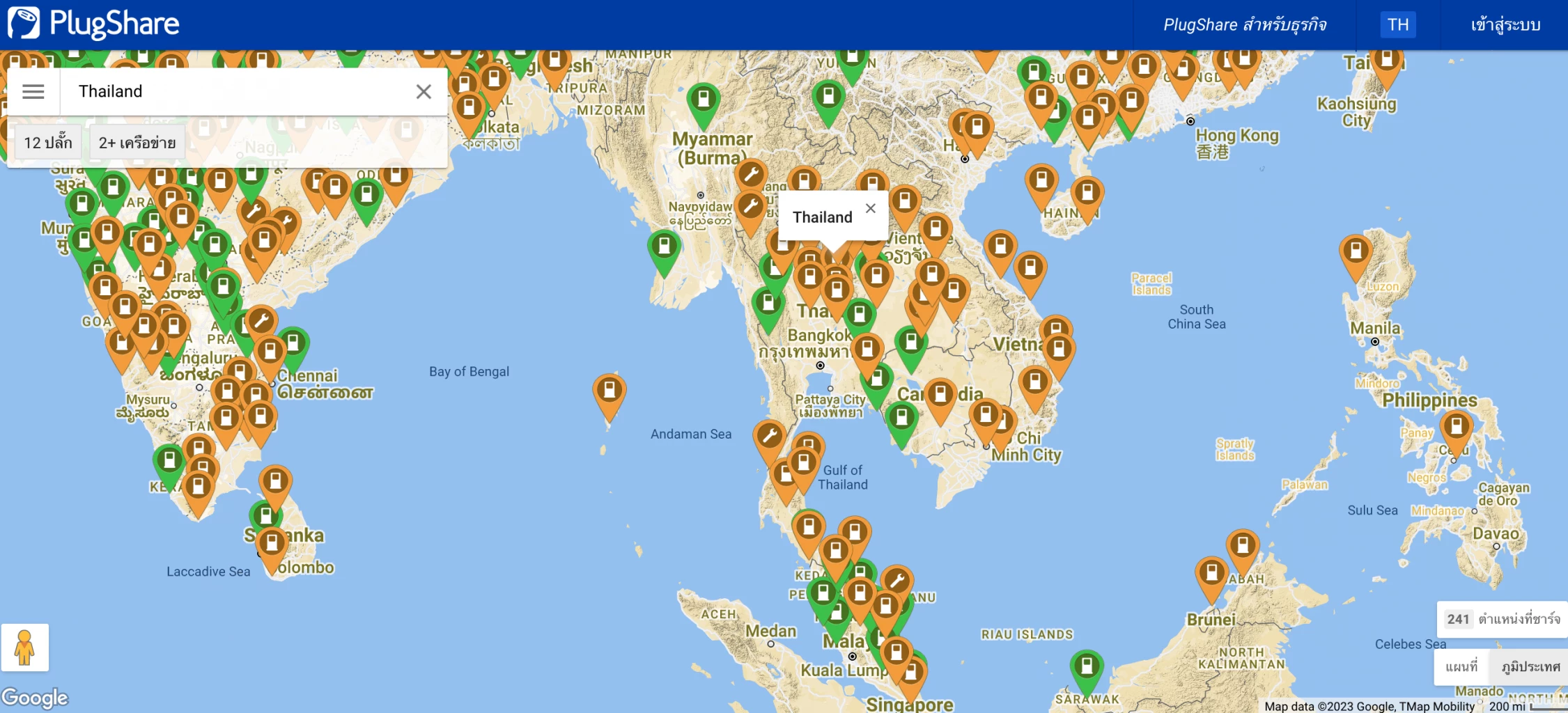The width and height of the screenshot is (1568, 713).
Task: Open the PlugShare สำหรับธุรกิจ page
Action: point(1245,24)
